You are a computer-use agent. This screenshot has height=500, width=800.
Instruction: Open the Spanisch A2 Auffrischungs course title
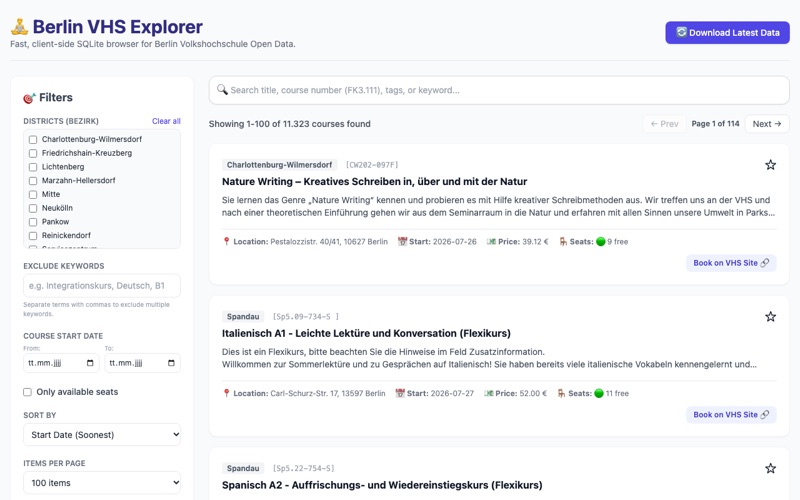(382, 485)
